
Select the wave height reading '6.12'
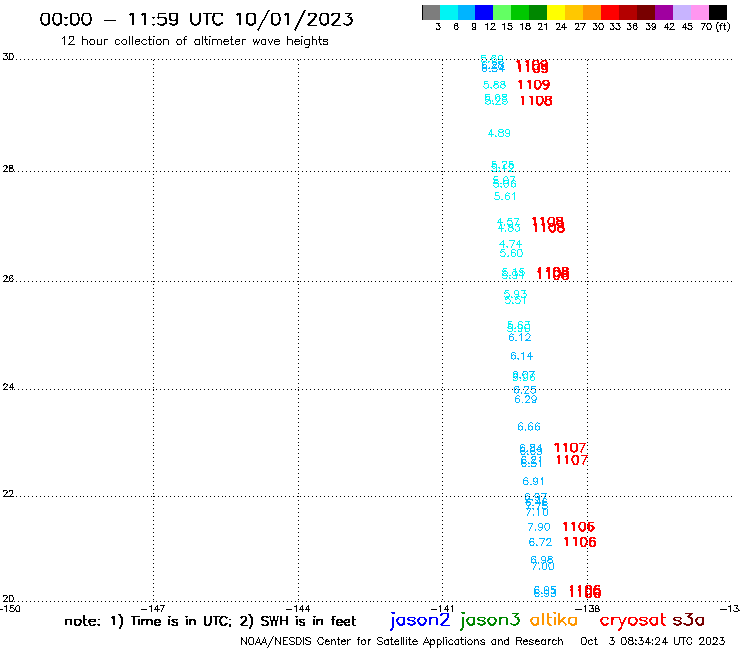[x=520, y=337]
